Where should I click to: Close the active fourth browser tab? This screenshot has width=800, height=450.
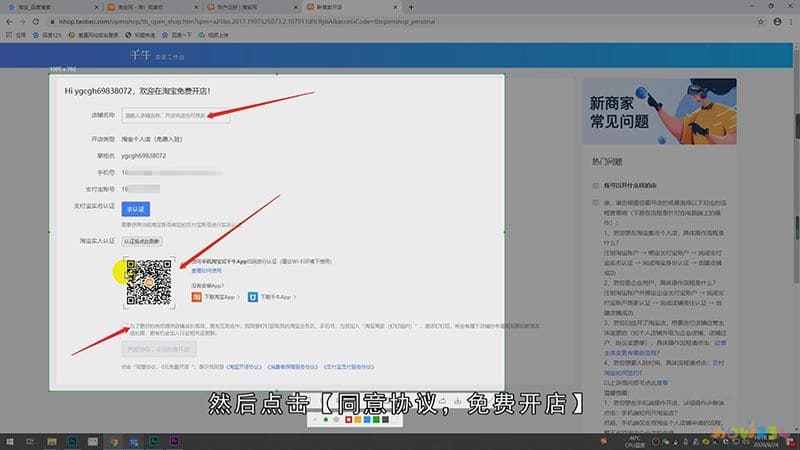[x=395, y=7]
